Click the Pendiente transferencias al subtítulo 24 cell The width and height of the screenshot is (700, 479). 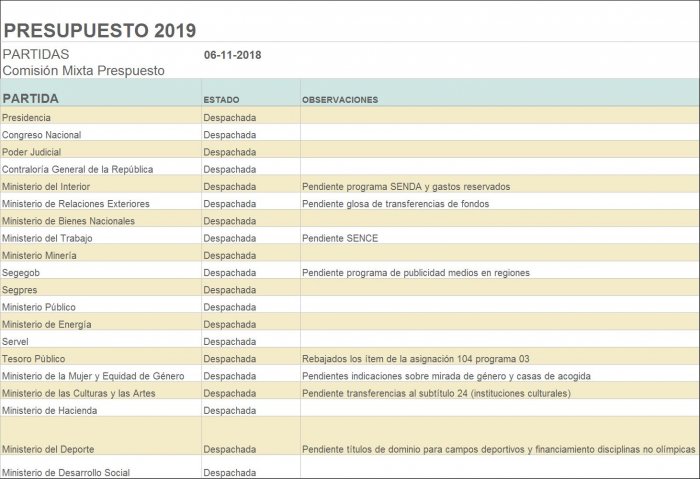tap(436, 393)
